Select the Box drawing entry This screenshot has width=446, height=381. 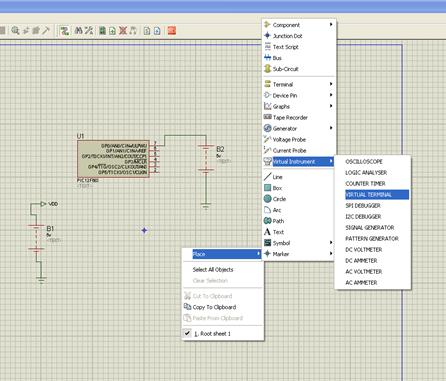click(x=298, y=188)
